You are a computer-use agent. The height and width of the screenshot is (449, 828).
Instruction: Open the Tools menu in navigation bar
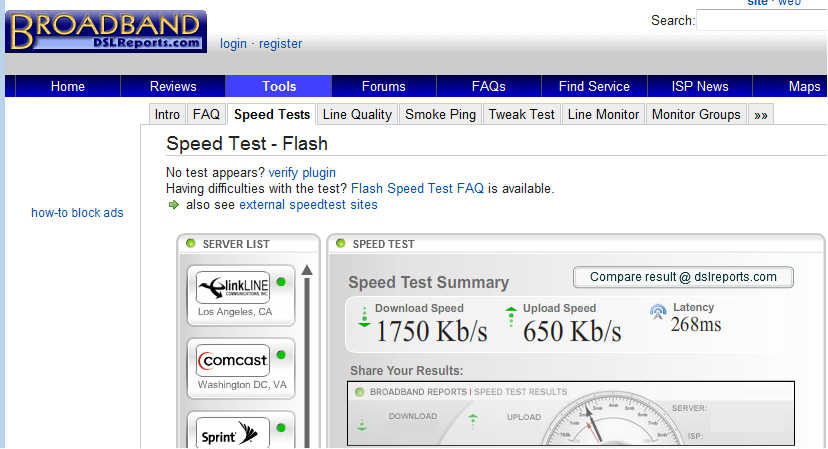click(x=279, y=86)
